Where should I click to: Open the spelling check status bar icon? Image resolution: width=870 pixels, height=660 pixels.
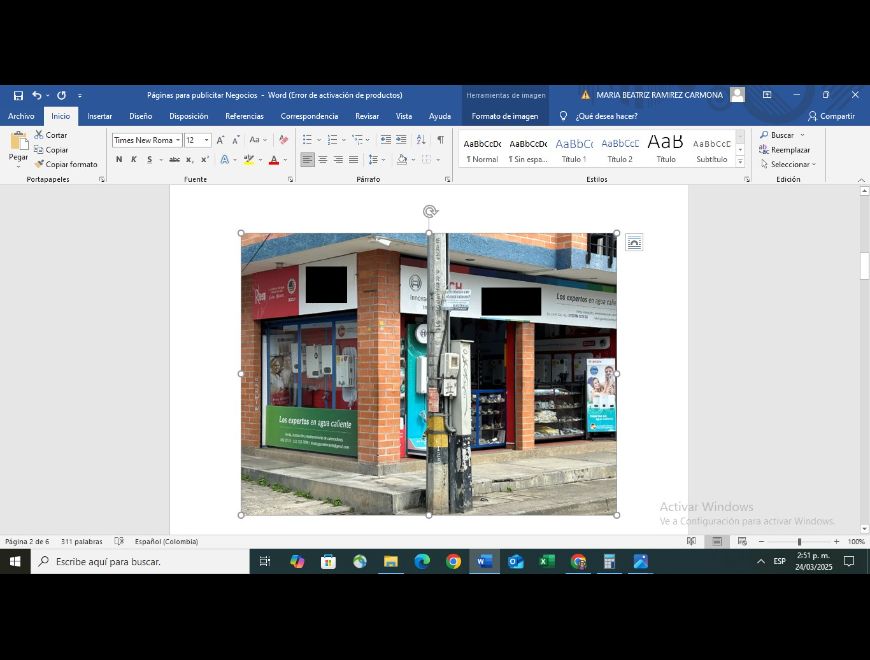(119, 541)
